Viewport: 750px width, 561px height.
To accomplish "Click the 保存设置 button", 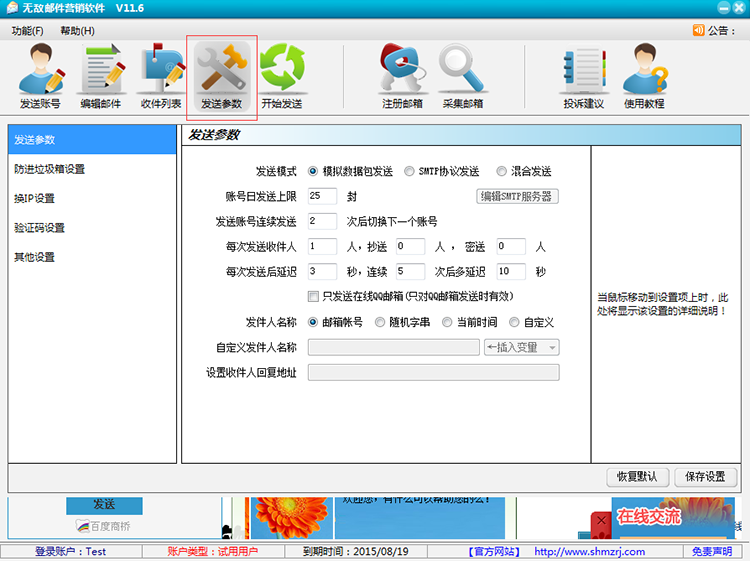I will click(x=706, y=477).
